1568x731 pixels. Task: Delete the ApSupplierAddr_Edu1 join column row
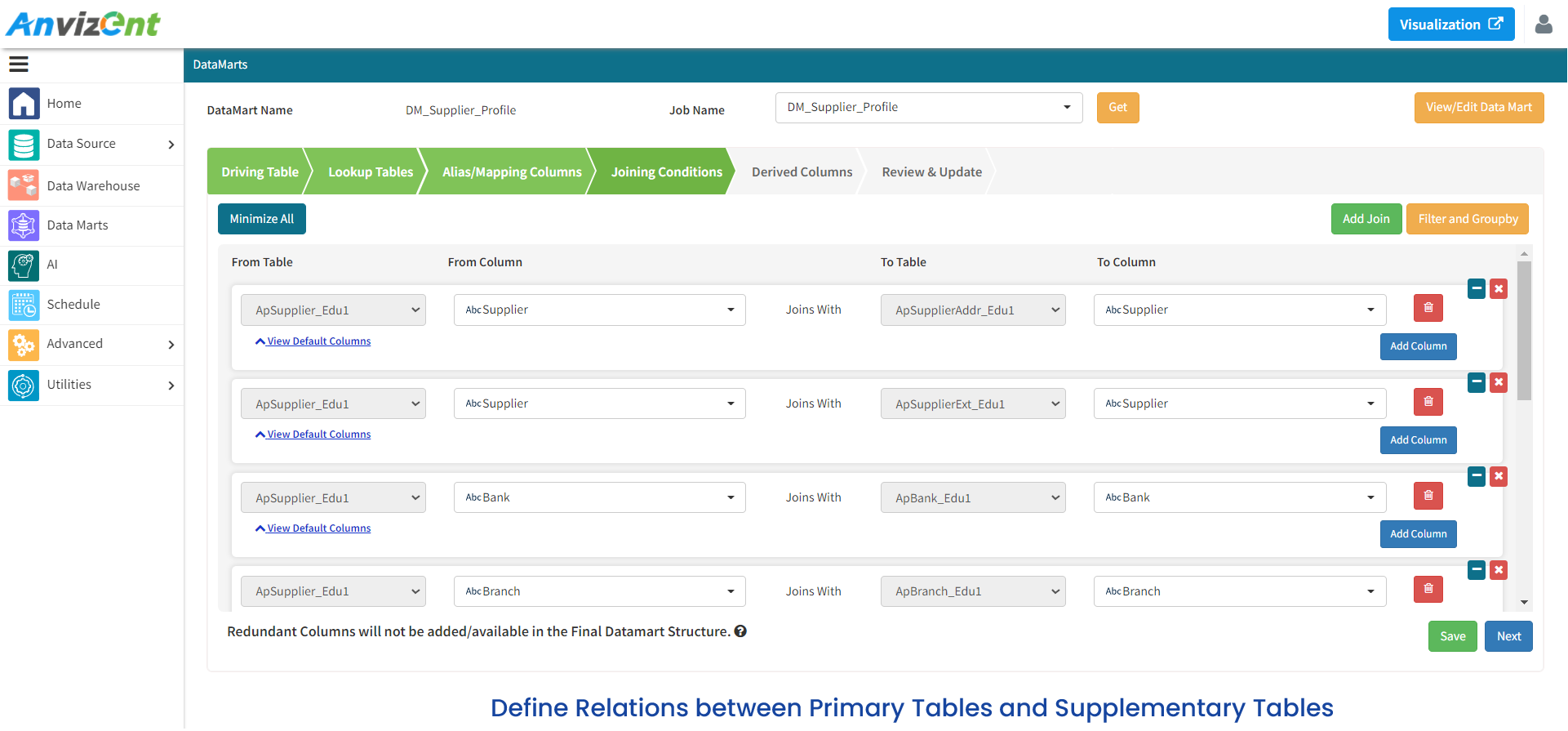[1428, 308]
